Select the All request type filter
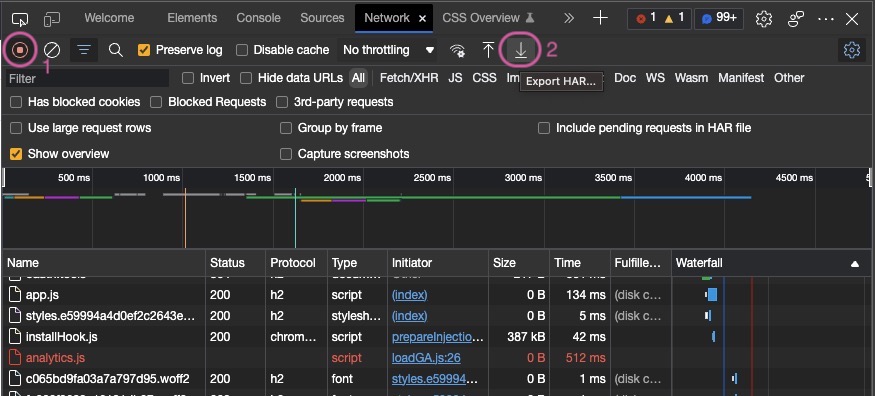Screen dimensions: 875x396 coord(358,78)
